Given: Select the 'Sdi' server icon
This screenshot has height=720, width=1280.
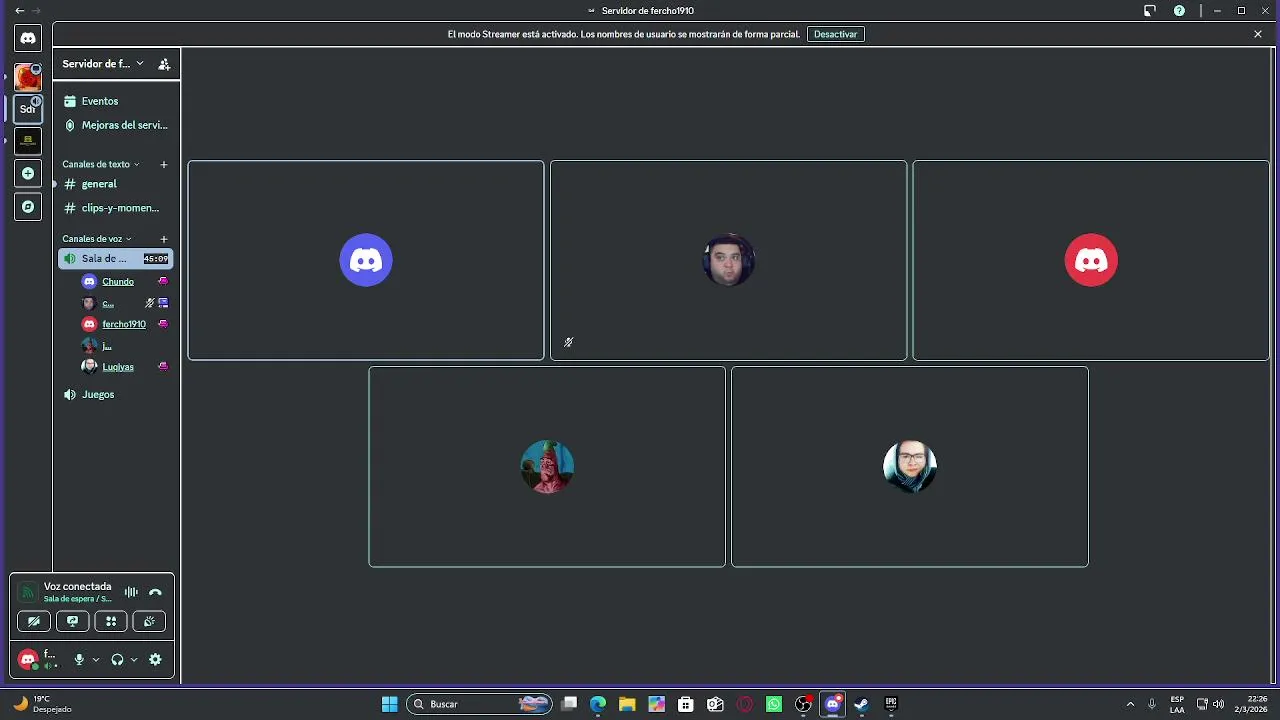Looking at the screenshot, I should point(28,108).
